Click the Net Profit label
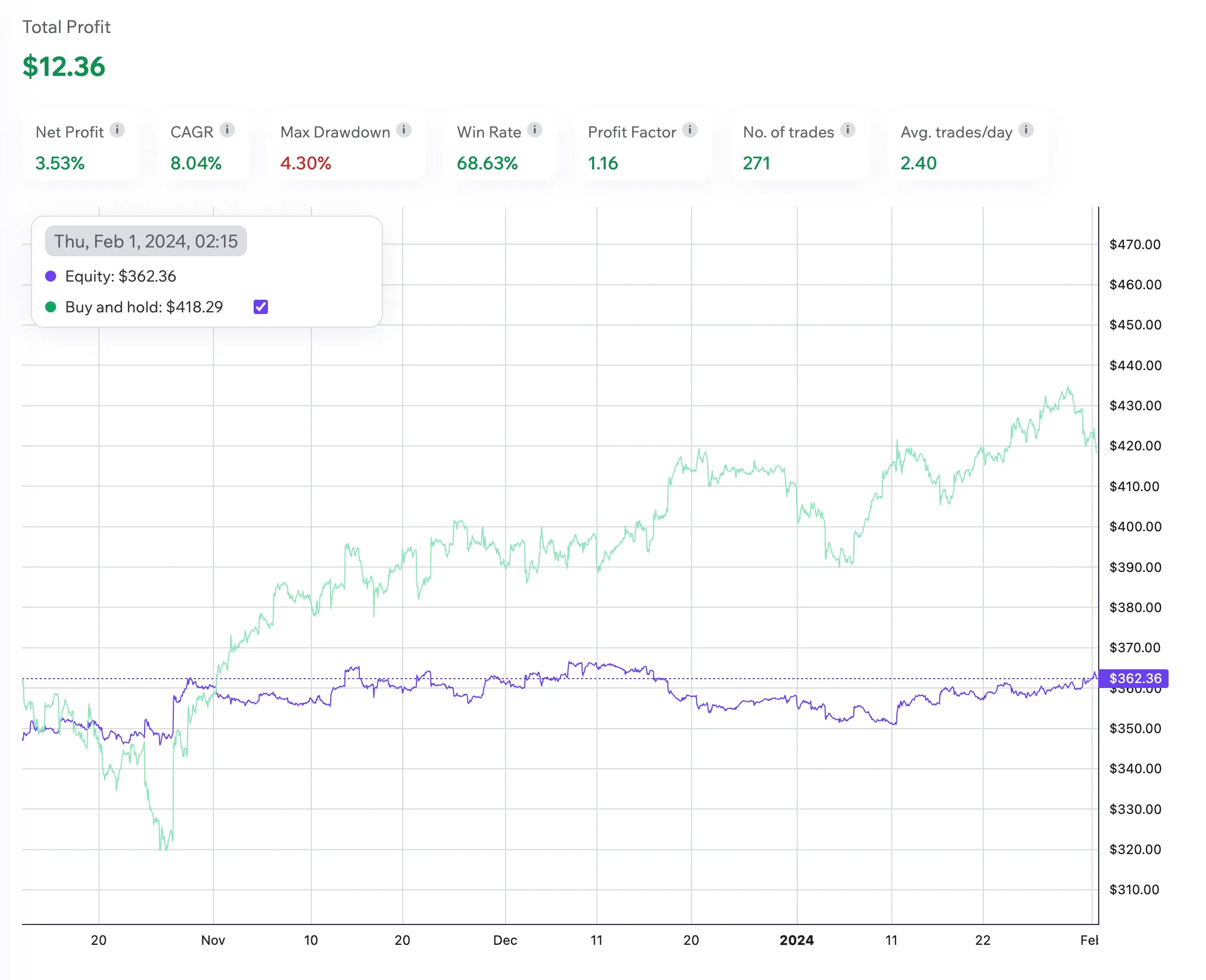1206x980 pixels. (x=69, y=132)
